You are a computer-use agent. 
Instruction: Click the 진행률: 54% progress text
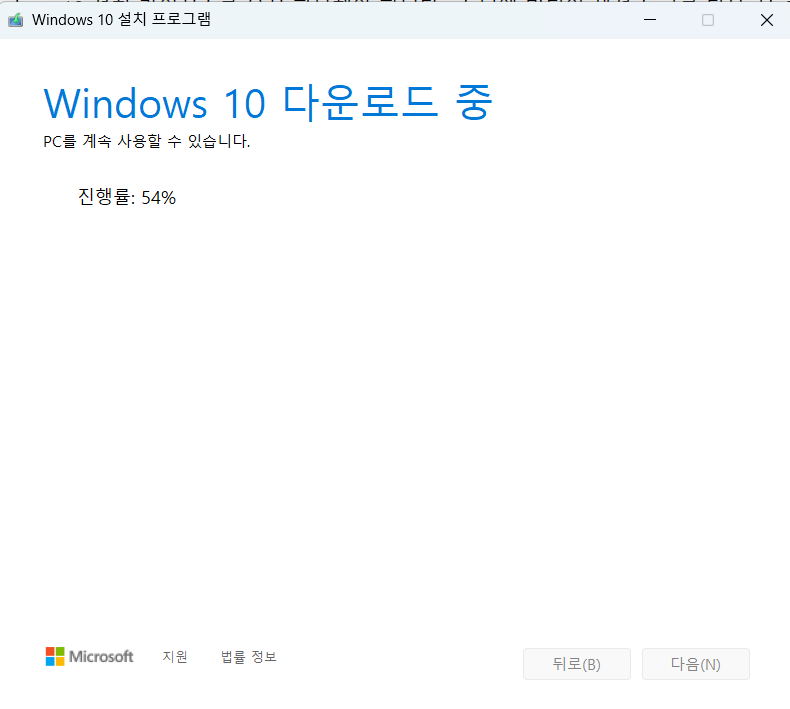(x=127, y=197)
